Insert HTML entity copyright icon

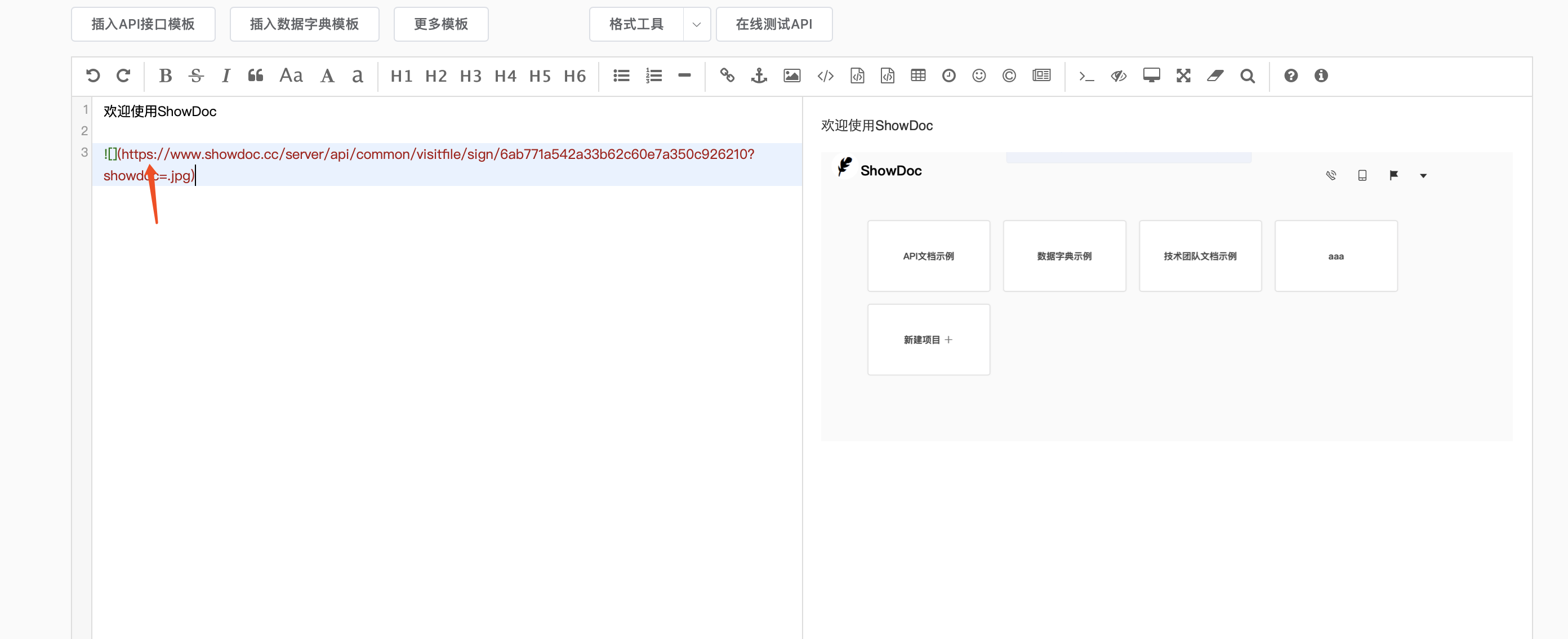pos(1009,76)
